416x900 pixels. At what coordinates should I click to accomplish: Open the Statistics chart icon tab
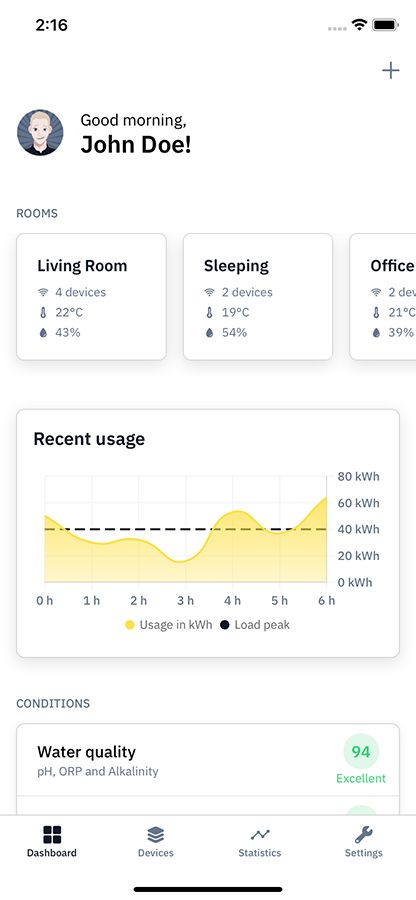pos(260,841)
